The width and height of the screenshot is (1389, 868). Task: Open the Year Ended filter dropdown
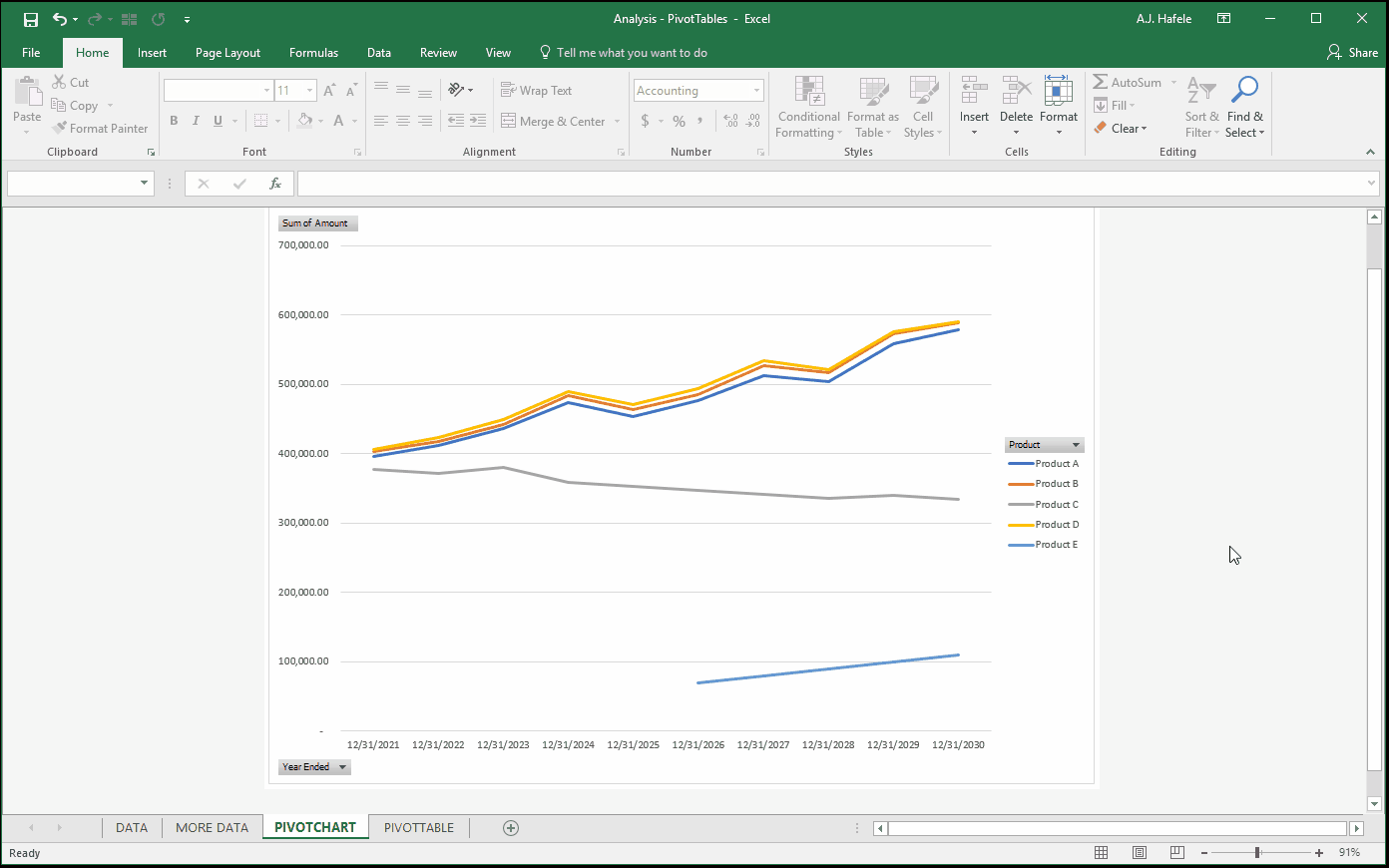(342, 767)
